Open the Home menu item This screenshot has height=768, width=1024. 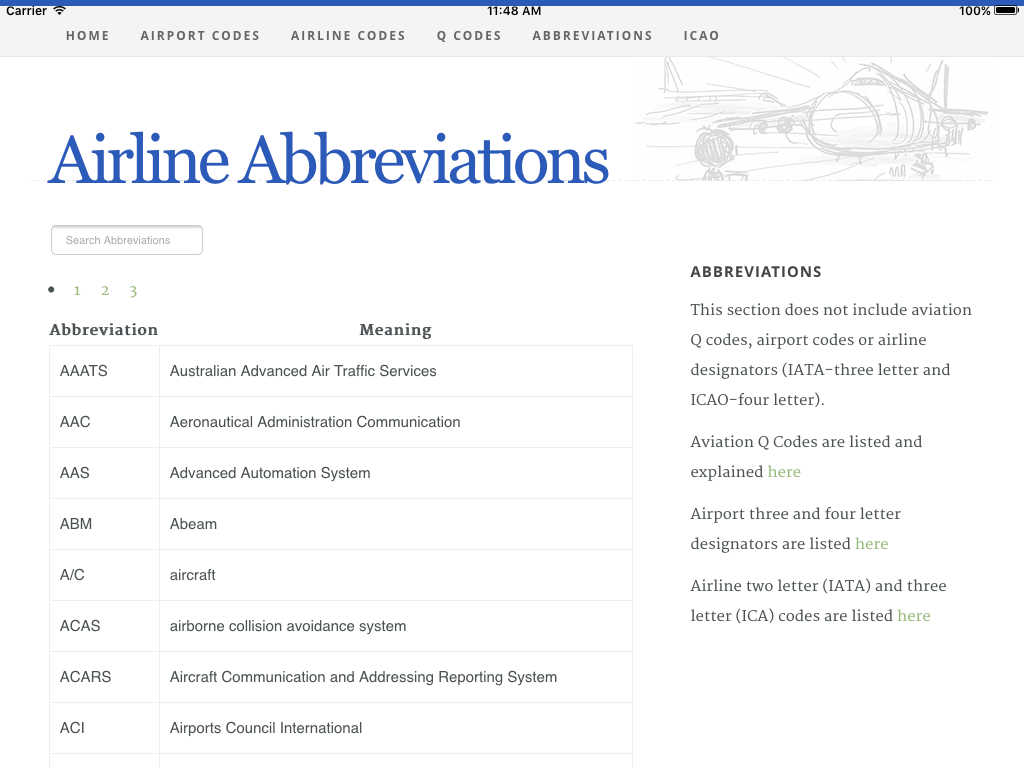tap(88, 36)
